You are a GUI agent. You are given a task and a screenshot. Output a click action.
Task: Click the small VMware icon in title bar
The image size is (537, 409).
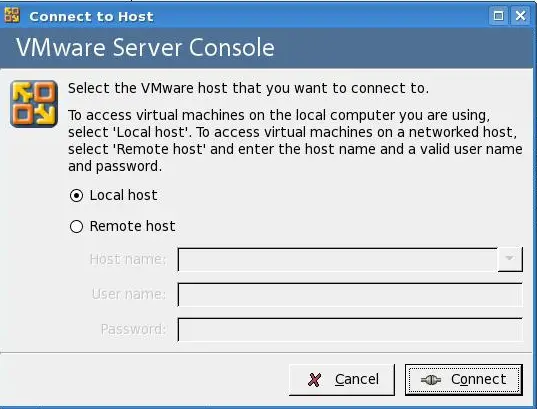click(12, 15)
